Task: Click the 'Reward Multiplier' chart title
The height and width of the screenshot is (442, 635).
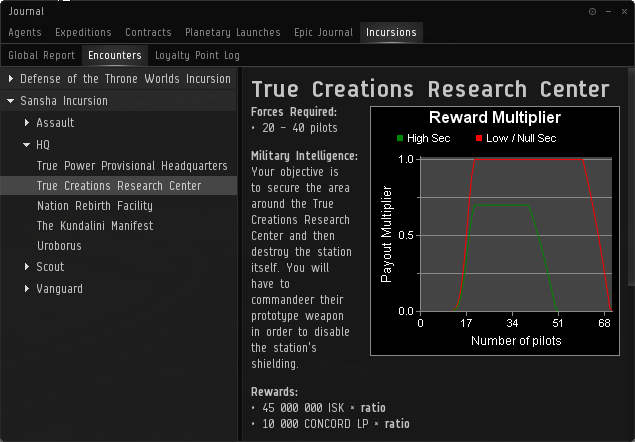Action: [494, 117]
